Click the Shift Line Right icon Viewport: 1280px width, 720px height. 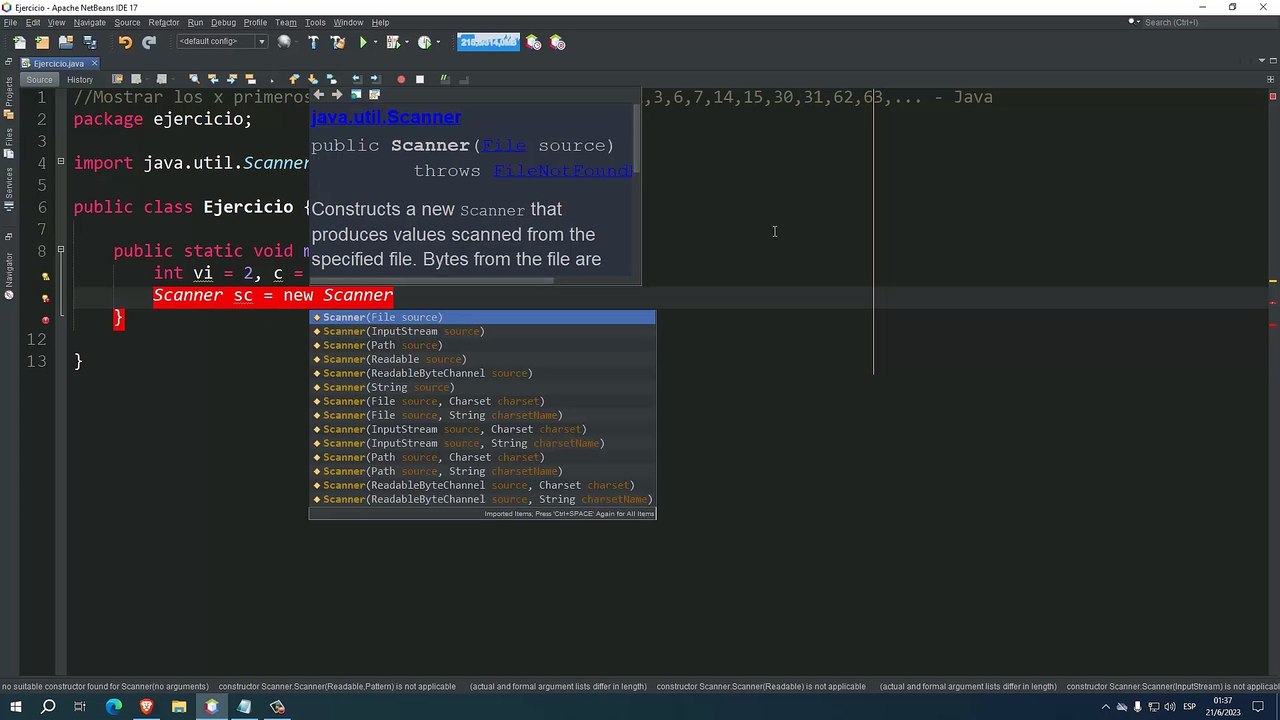tap(375, 79)
